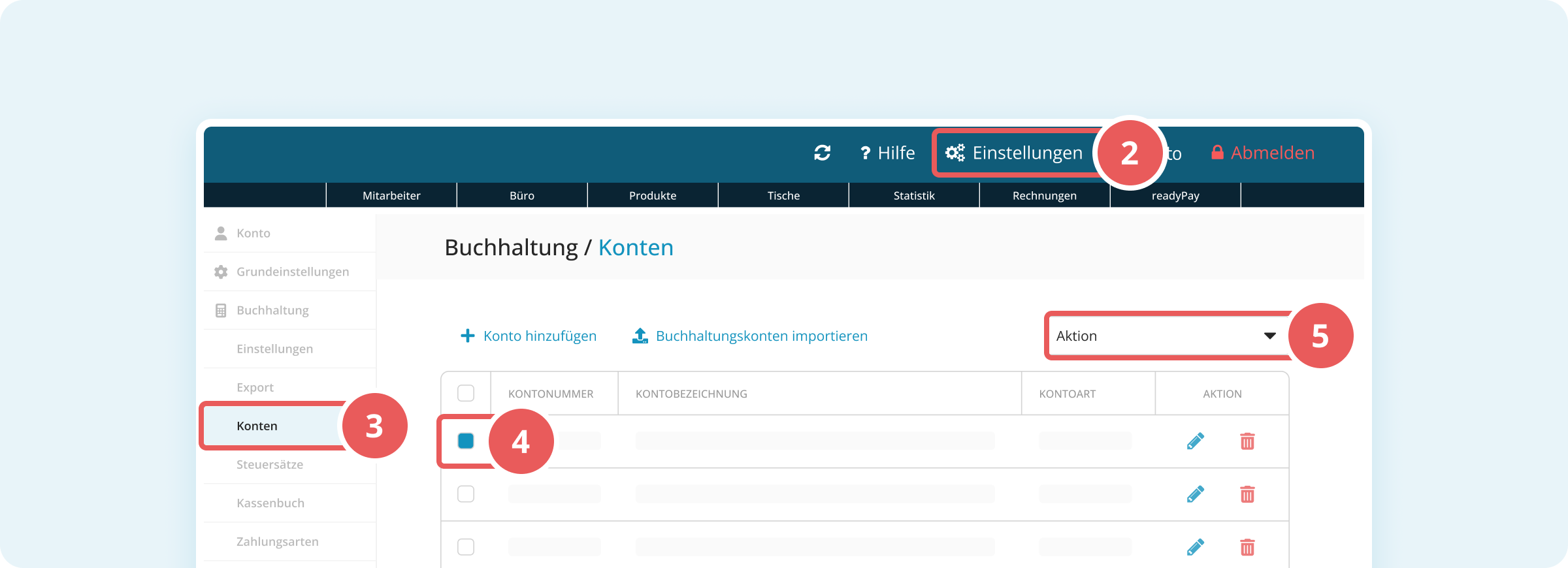
Task: Expand Buchhaltung in the sidebar
Action: 290,310
